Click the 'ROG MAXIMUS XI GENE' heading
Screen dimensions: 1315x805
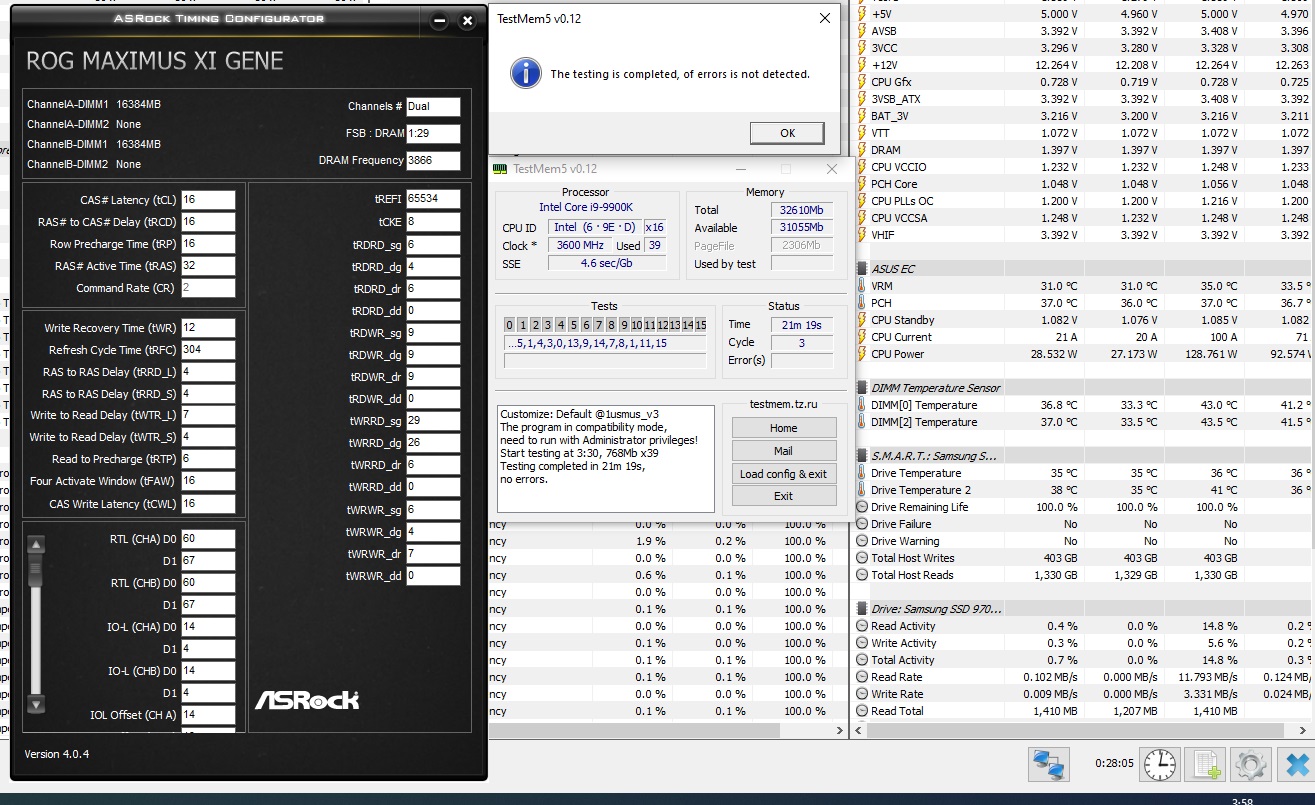click(155, 60)
